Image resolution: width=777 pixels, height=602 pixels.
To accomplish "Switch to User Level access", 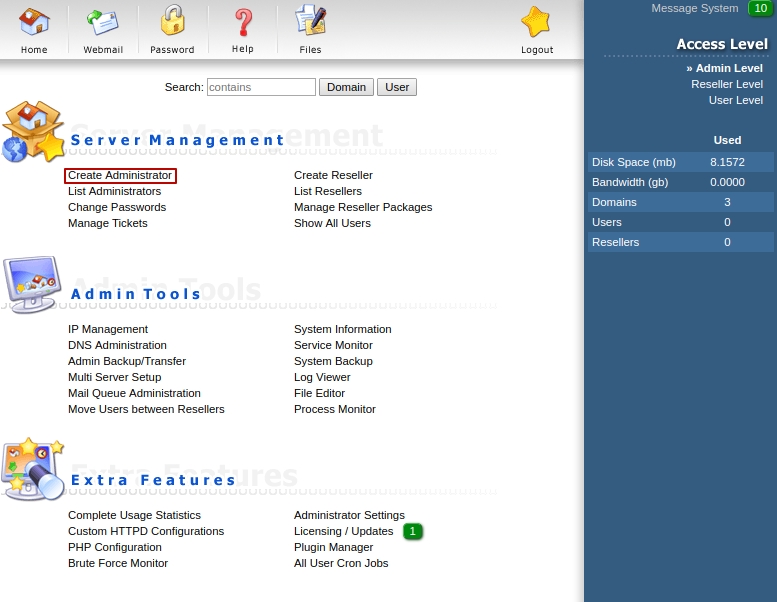I will [x=735, y=100].
